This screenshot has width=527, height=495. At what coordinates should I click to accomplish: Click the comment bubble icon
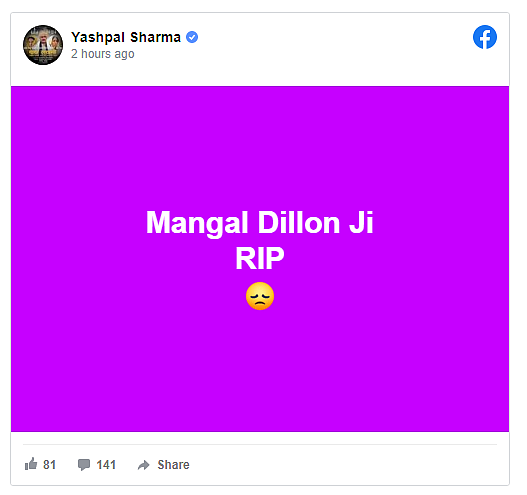[x=84, y=464]
